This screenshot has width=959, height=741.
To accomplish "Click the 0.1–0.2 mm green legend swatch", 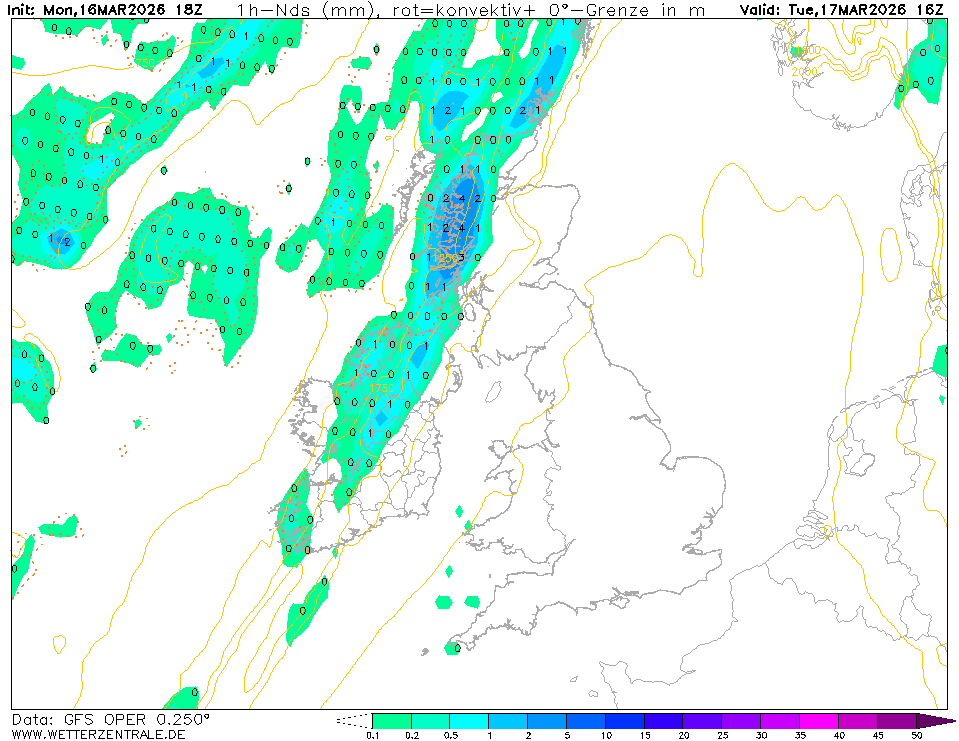I will 391,720.
